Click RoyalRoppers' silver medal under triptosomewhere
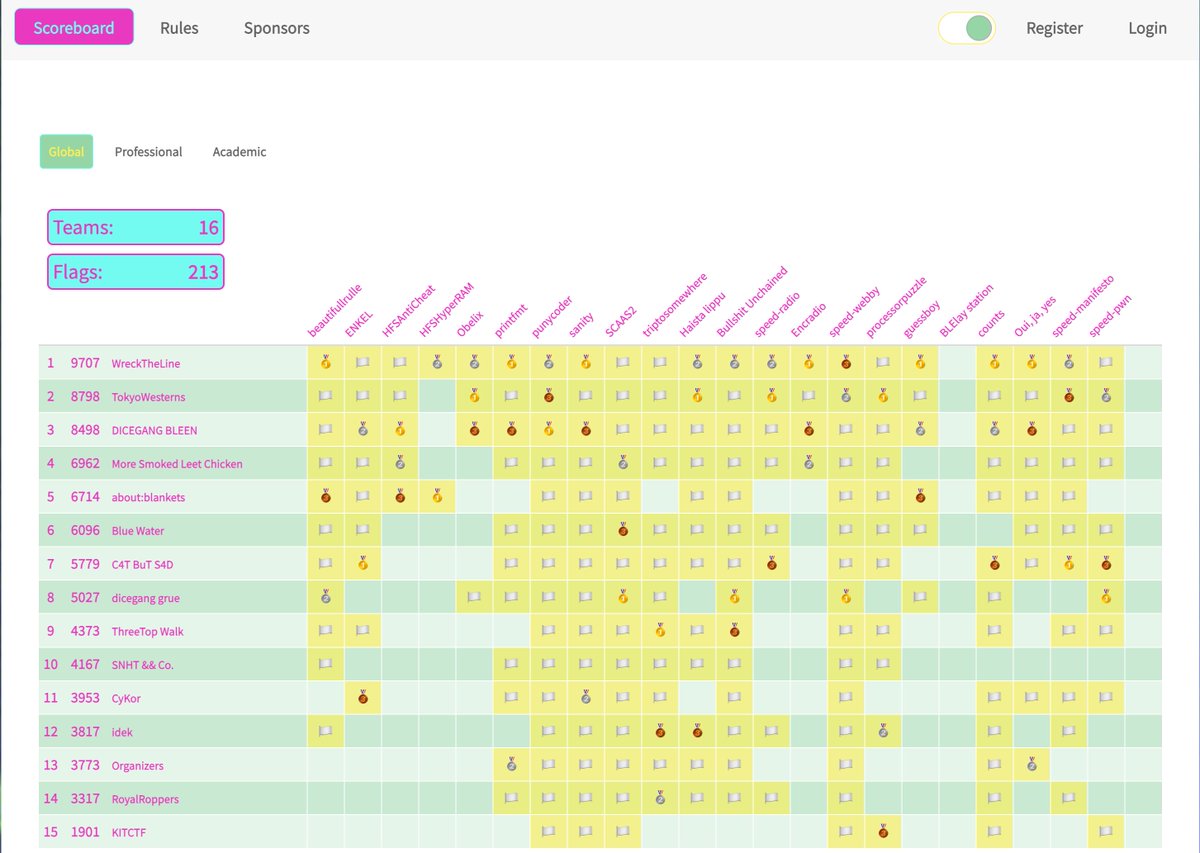 [660, 799]
